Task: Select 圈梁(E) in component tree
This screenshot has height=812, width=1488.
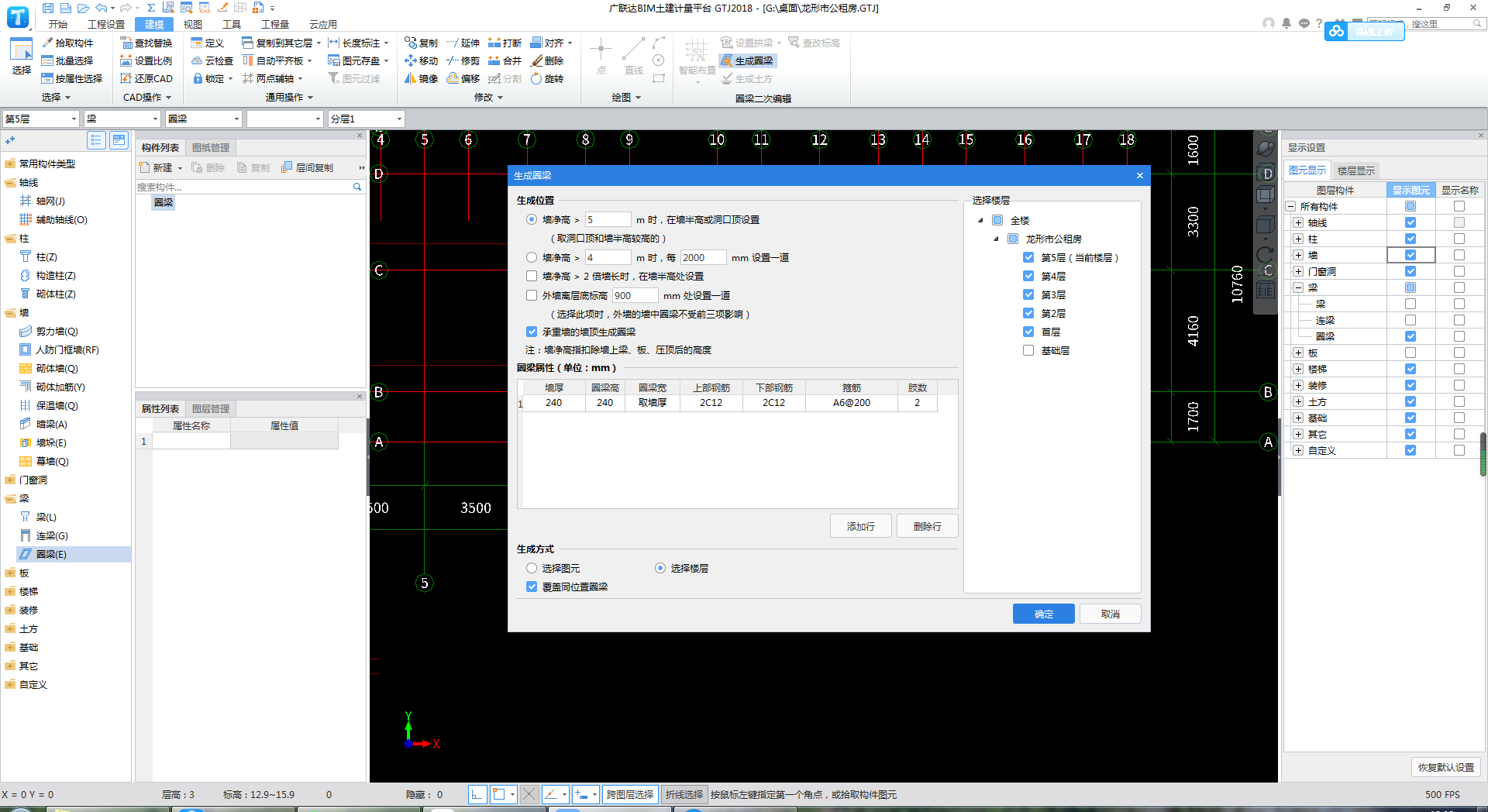Action: tap(51, 554)
